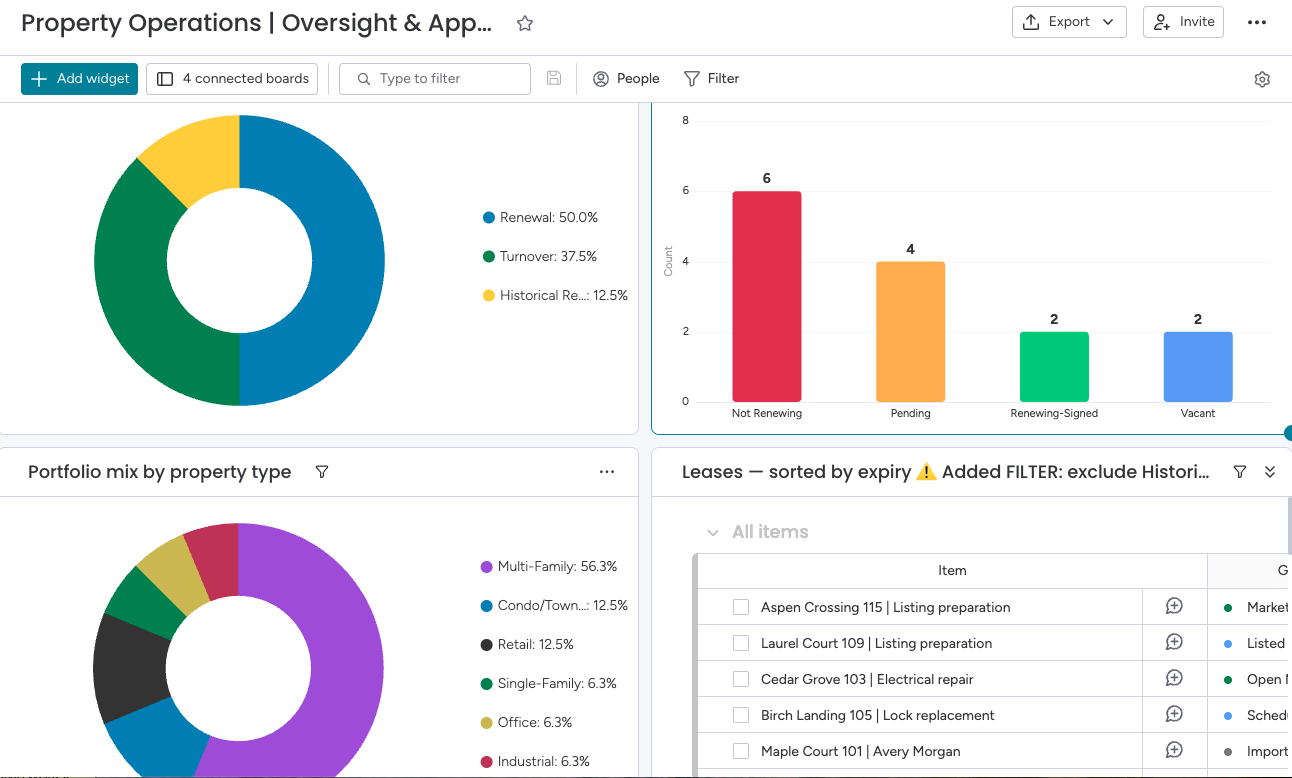The width and height of the screenshot is (1292, 778).
Task: Open the three-dot dashboard options menu
Action: click(x=1257, y=23)
